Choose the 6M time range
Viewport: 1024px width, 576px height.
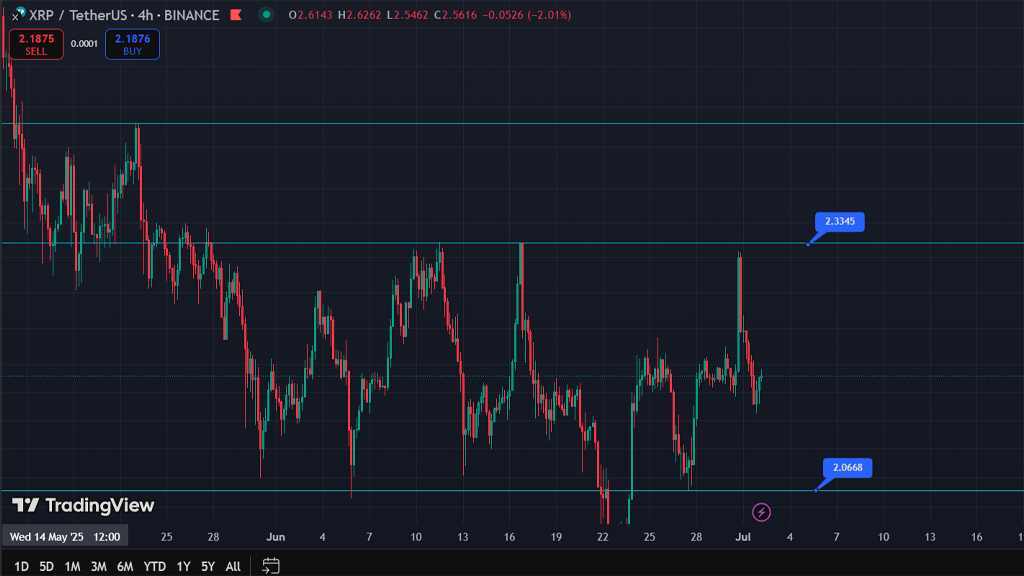click(x=125, y=566)
